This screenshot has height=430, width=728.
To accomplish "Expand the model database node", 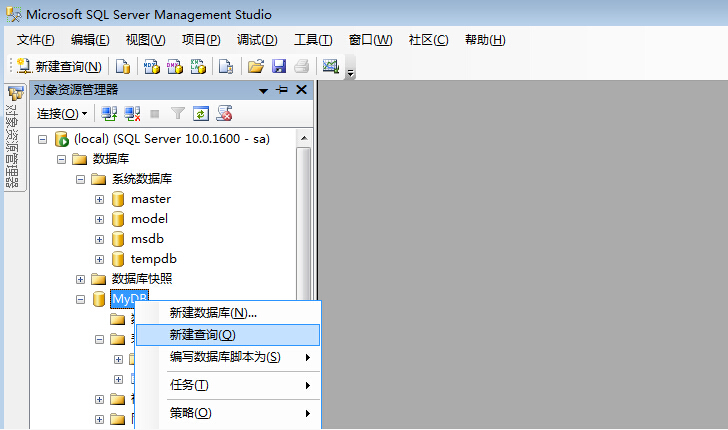I will click(x=99, y=219).
